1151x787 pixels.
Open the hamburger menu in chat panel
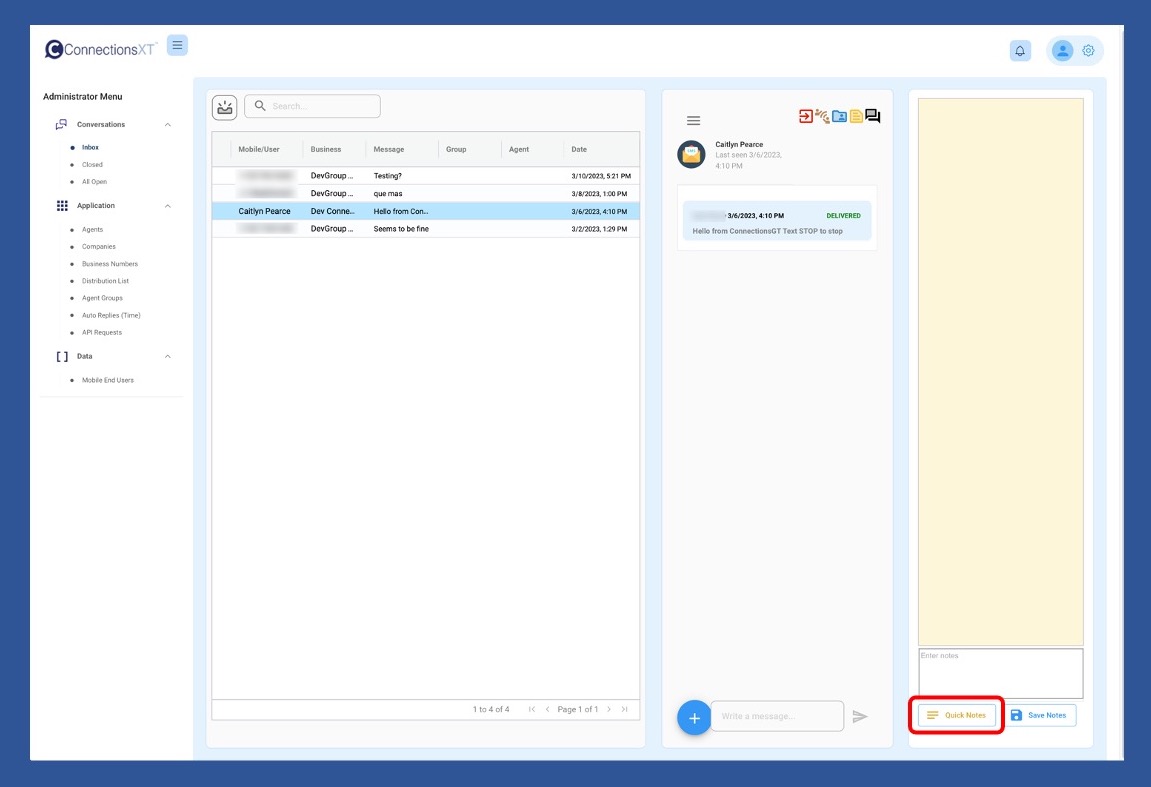(693, 120)
